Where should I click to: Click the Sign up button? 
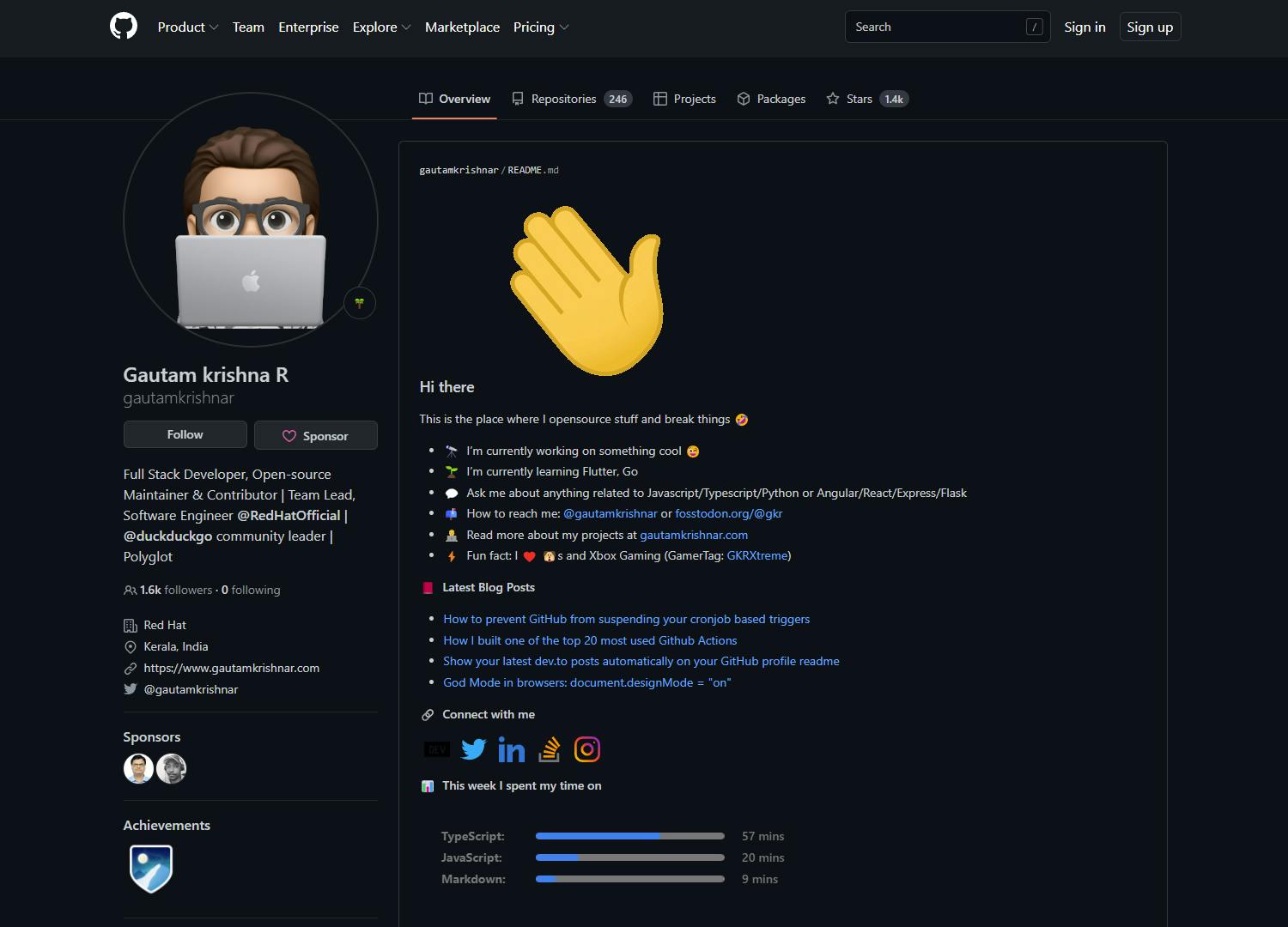[x=1150, y=27]
